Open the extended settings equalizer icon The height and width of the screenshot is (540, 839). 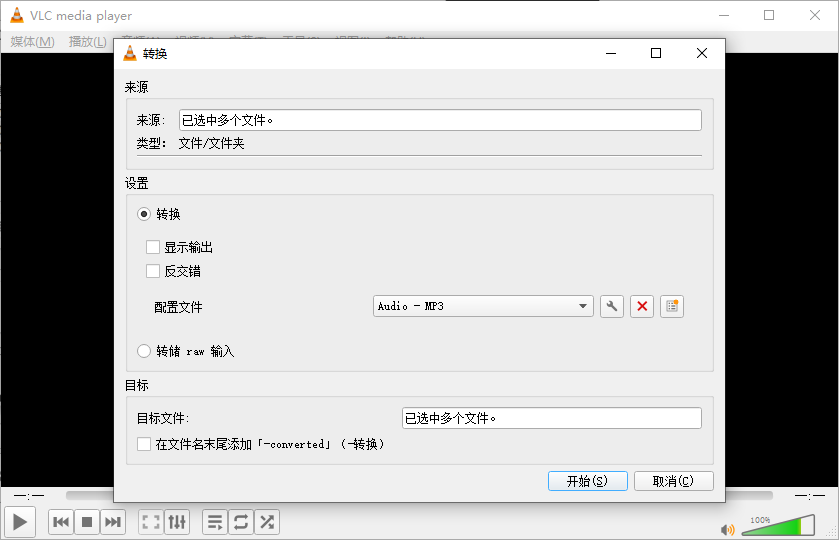coord(177,522)
